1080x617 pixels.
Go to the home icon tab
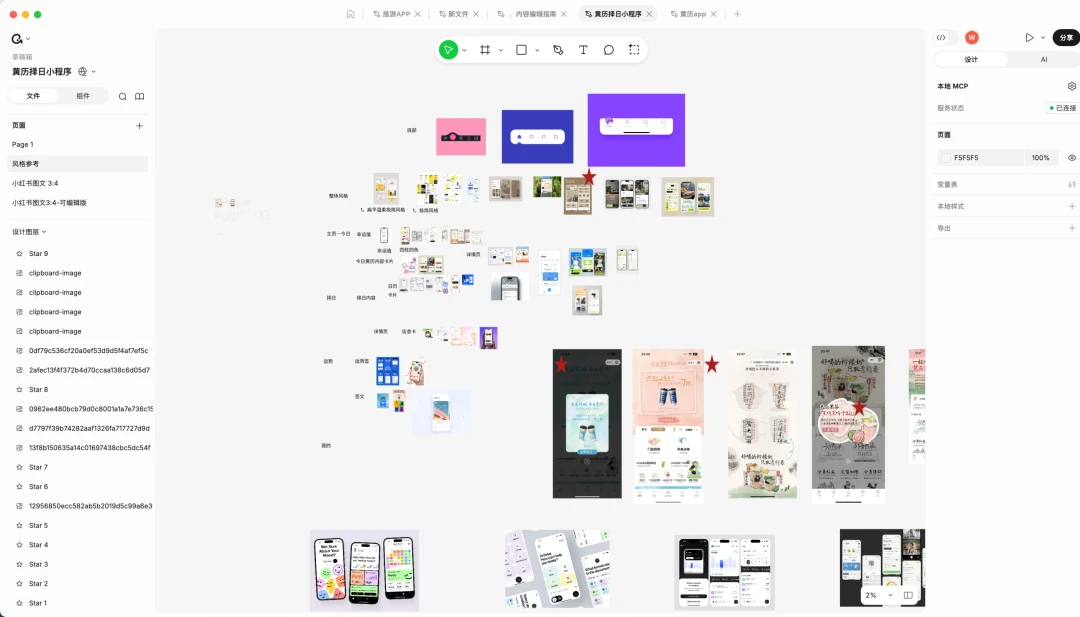click(351, 14)
